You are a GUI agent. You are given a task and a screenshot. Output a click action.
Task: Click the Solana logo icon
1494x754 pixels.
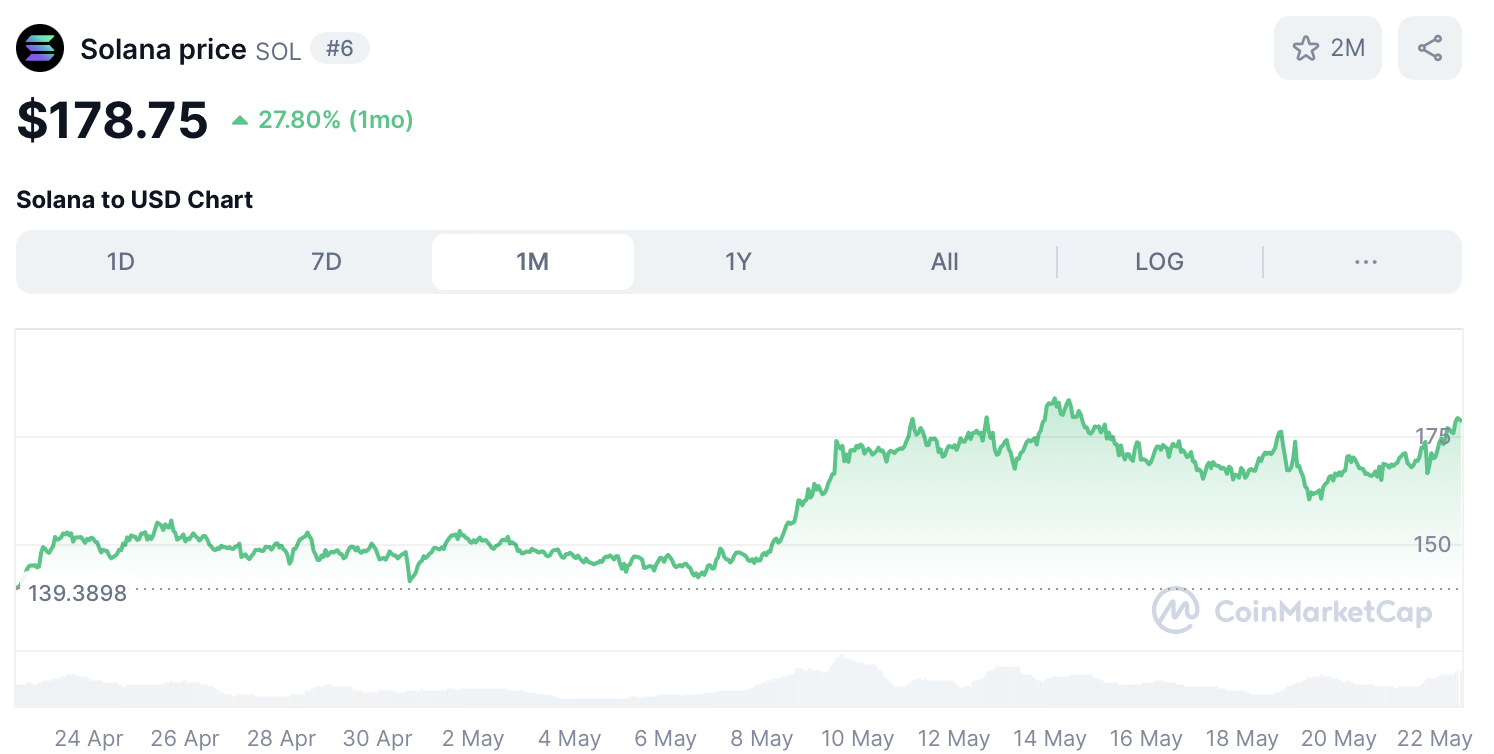click(x=40, y=48)
